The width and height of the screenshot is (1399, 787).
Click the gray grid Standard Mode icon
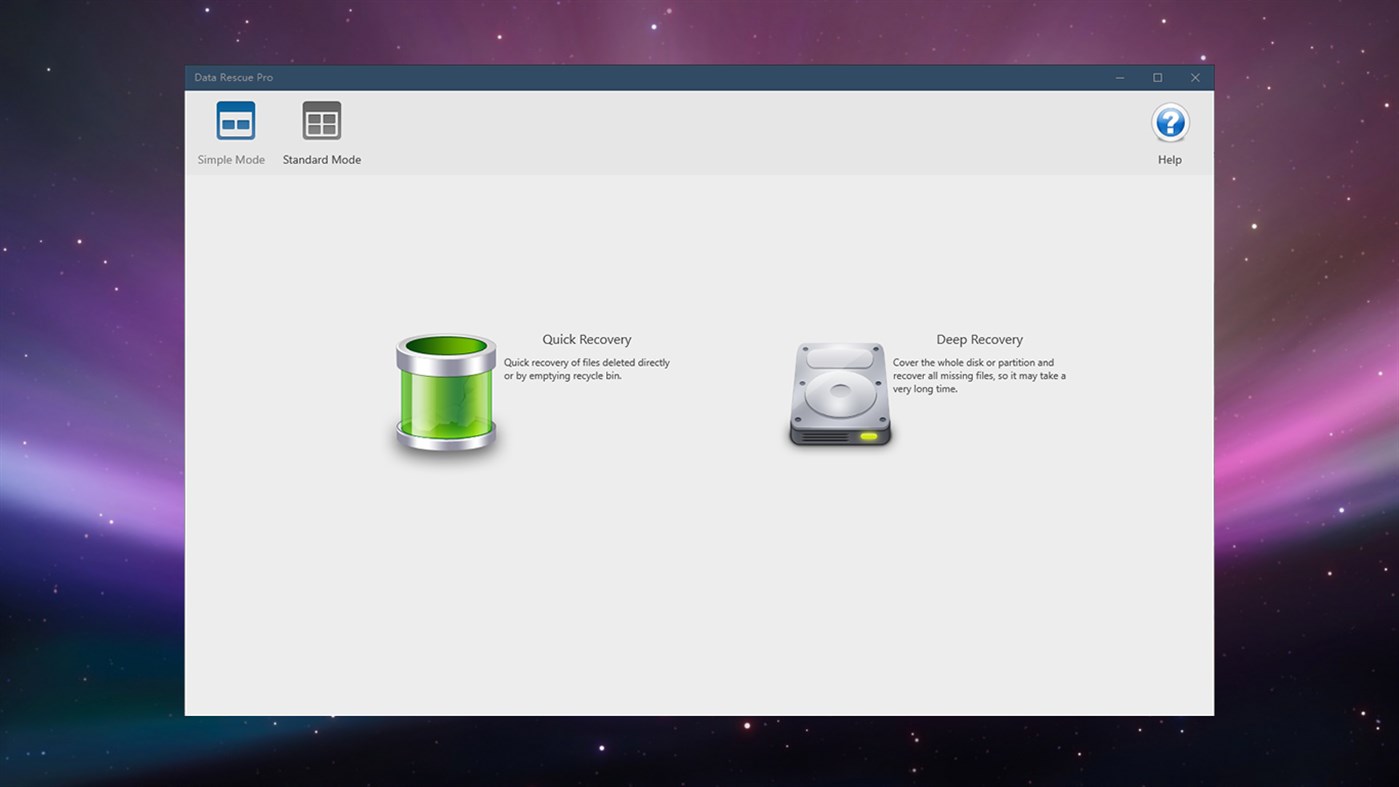[322, 120]
